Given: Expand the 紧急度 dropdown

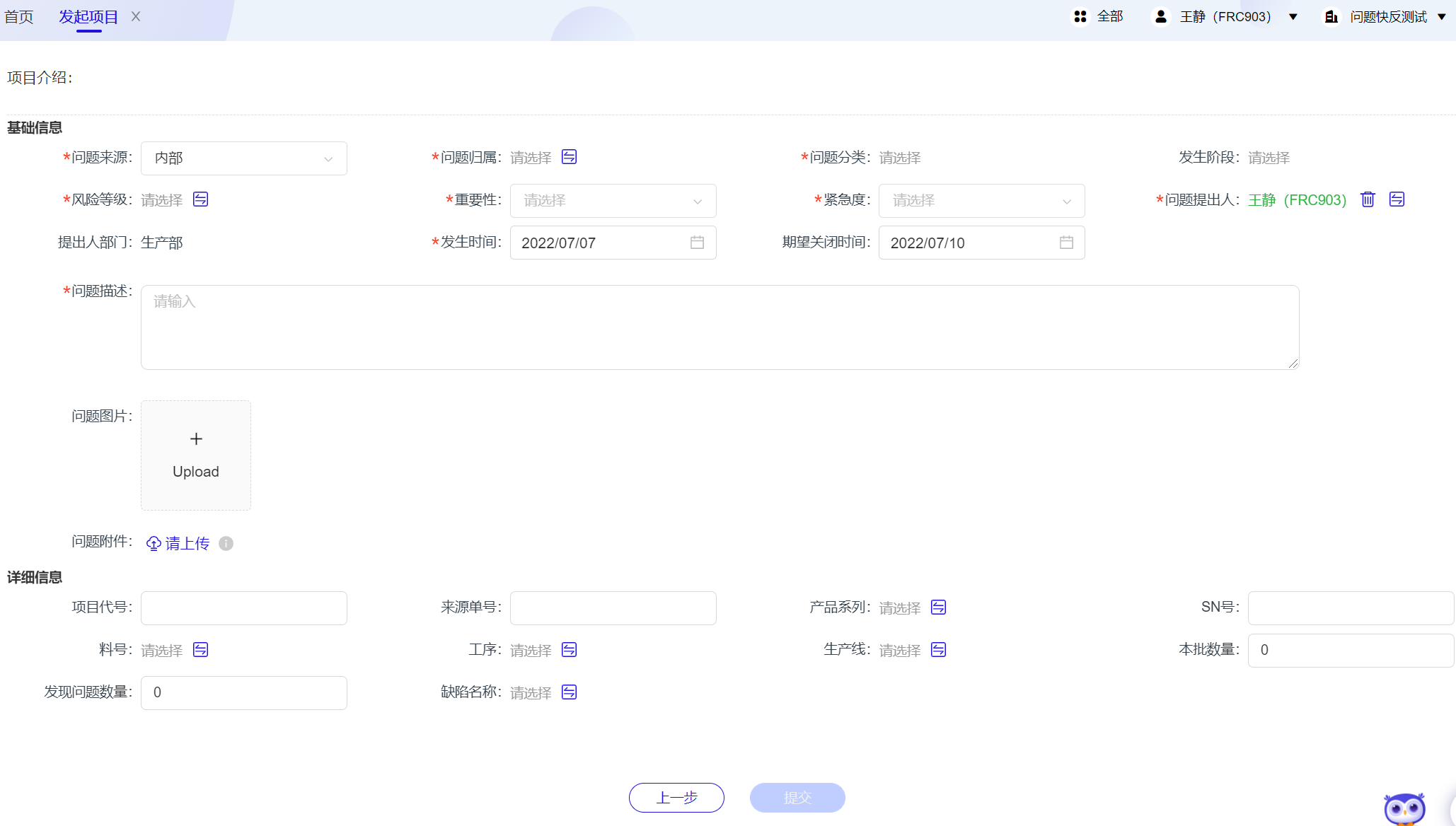Looking at the screenshot, I should (981, 201).
